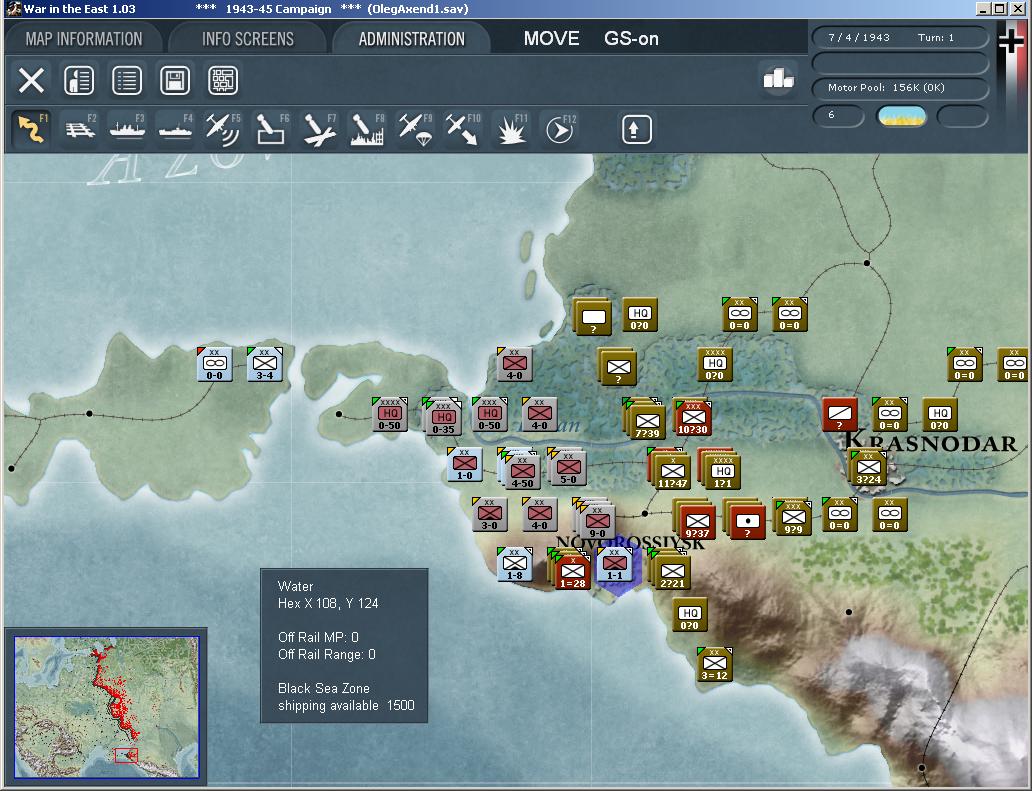This screenshot has height=791, width=1032.
Task: Click the clear-weather sky indicator
Action: click(x=902, y=116)
